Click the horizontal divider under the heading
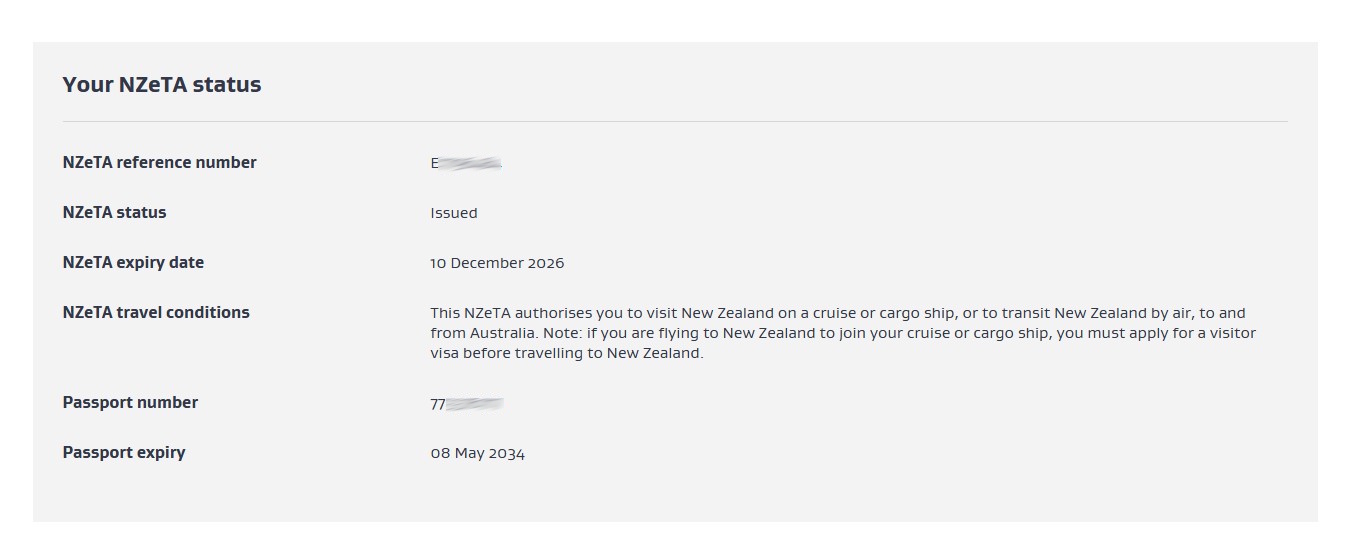The image size is (1363, 558). [675, 122]
